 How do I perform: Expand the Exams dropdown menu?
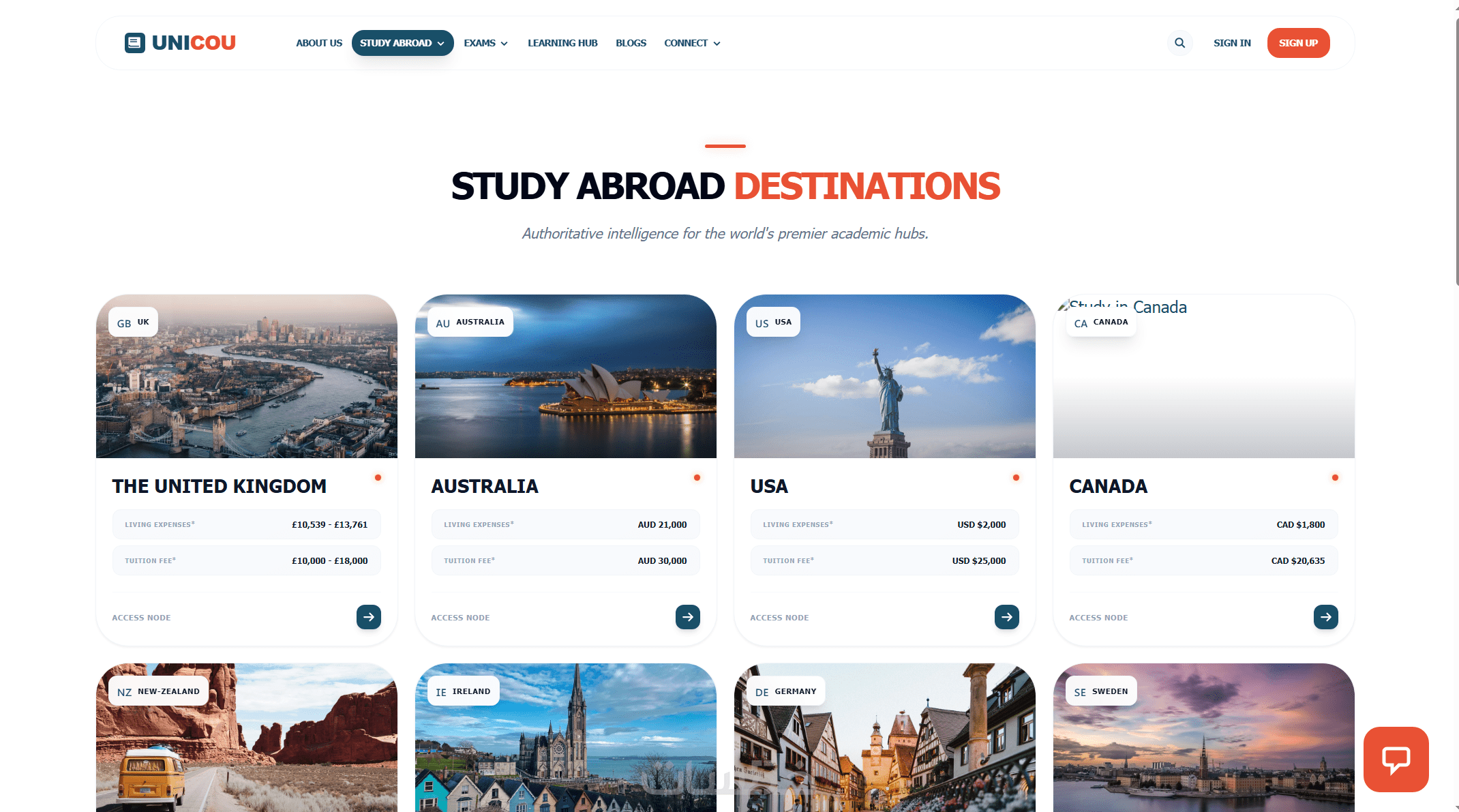(x=485, y=43)
